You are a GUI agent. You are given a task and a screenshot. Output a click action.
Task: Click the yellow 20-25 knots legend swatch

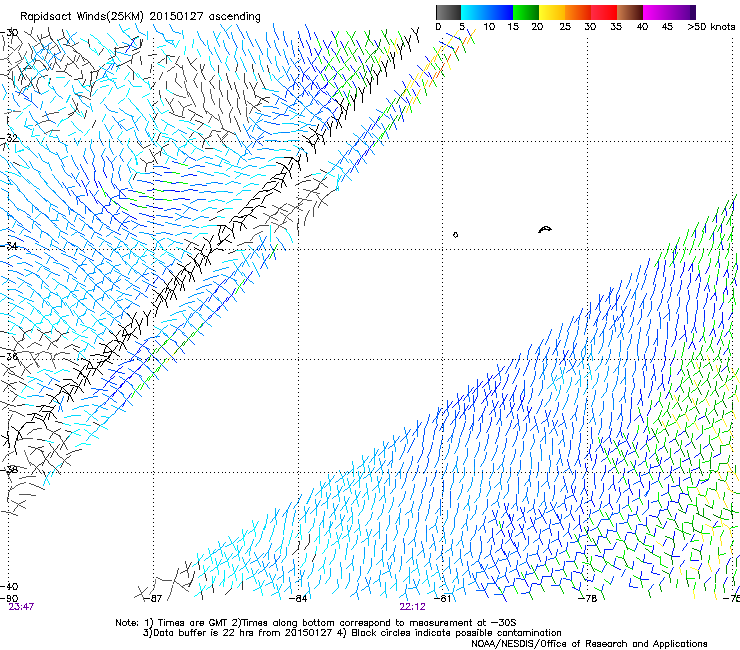tap(552, 12)
